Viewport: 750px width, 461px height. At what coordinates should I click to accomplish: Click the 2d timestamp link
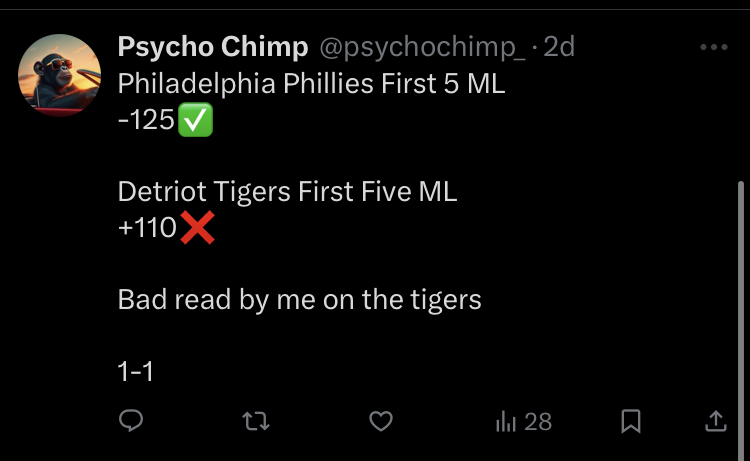[x=559, y=47]
